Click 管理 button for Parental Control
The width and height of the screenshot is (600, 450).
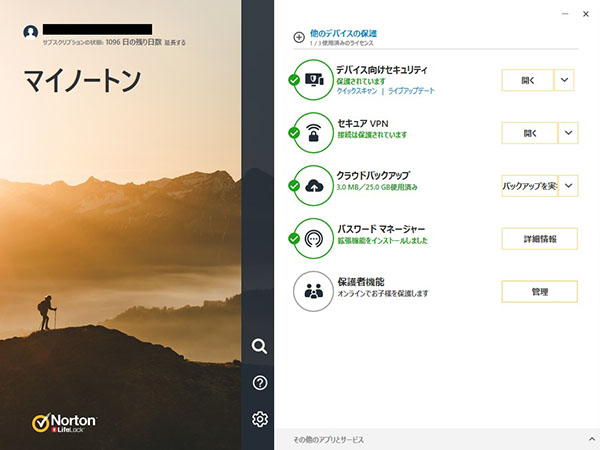click(540, 292)
